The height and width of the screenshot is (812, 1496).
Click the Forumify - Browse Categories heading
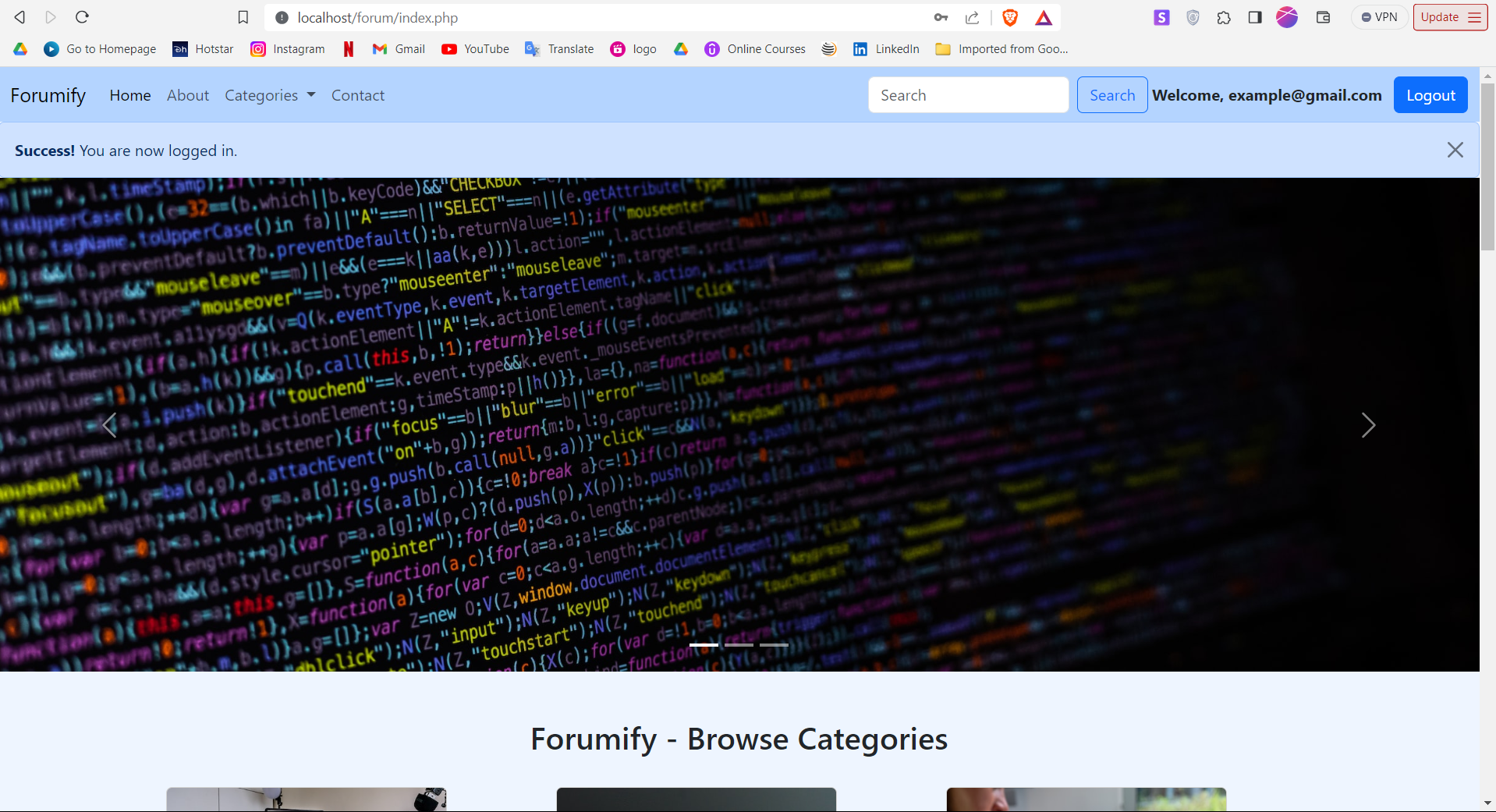click(739, 739)
